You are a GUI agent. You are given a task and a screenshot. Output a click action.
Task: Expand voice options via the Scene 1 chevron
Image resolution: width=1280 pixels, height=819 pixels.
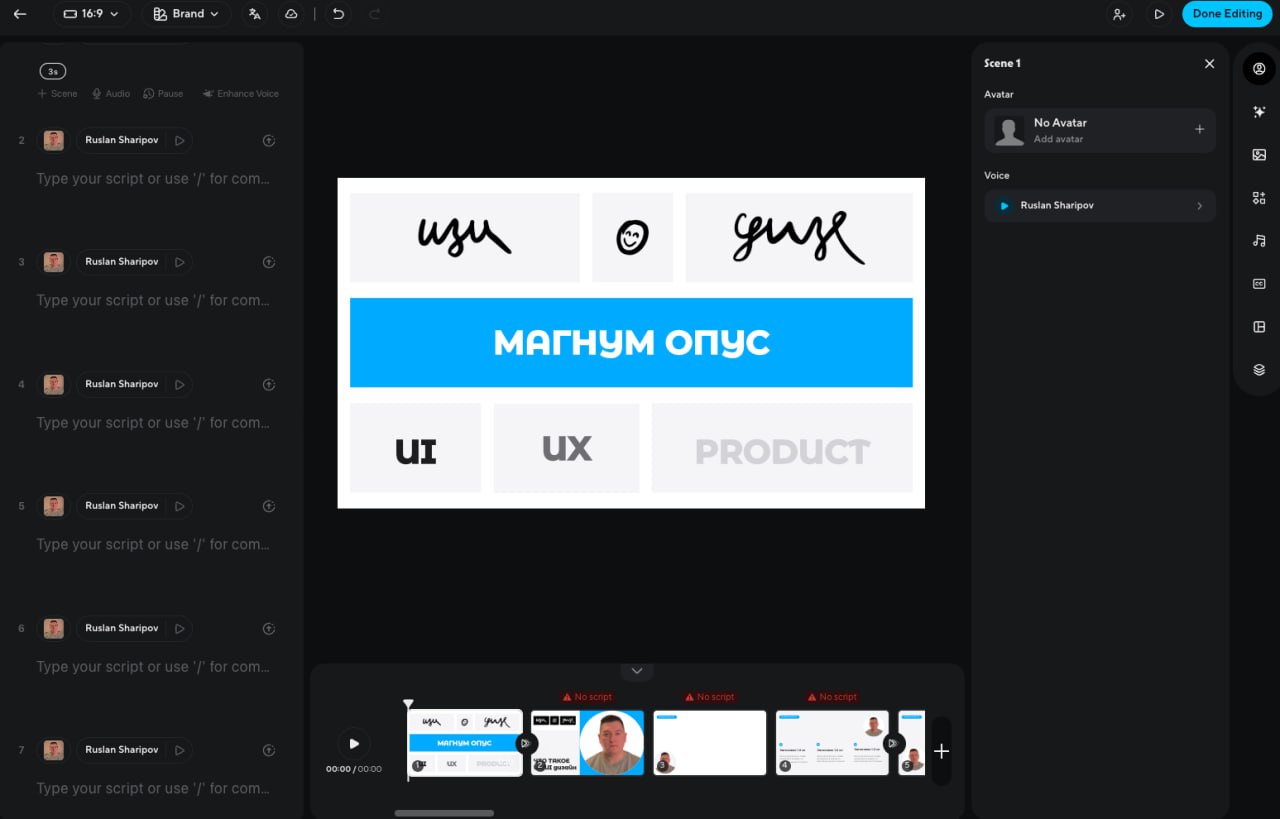click(x=1199, y=206)
